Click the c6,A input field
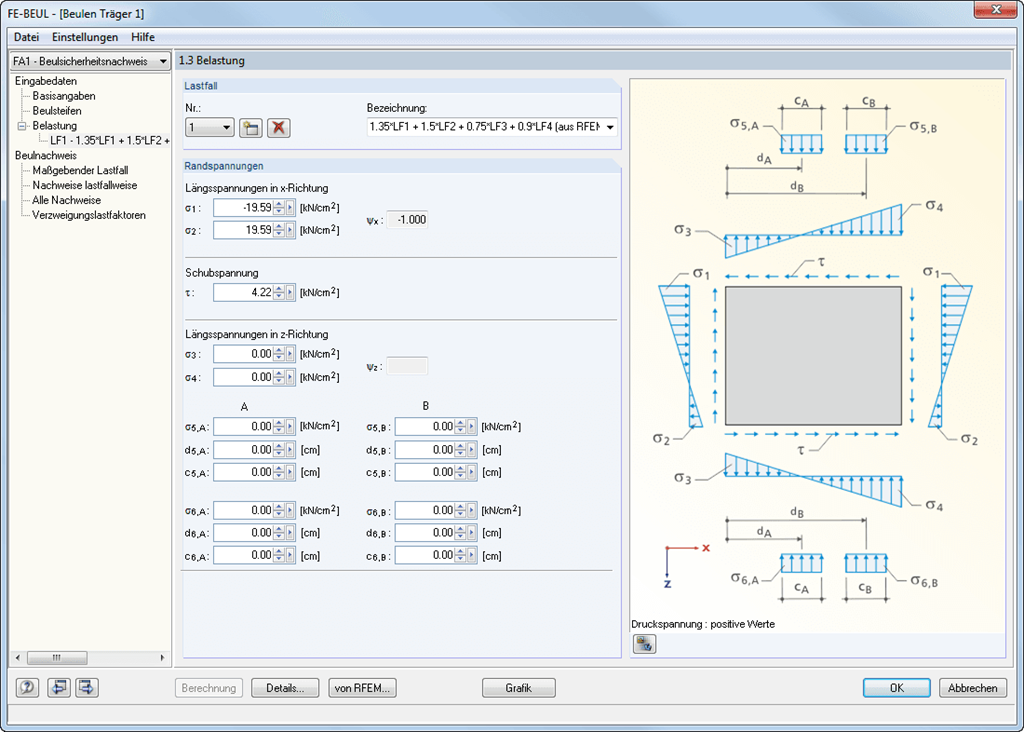Screen dimensions: 1024x732 pos(243,556)
